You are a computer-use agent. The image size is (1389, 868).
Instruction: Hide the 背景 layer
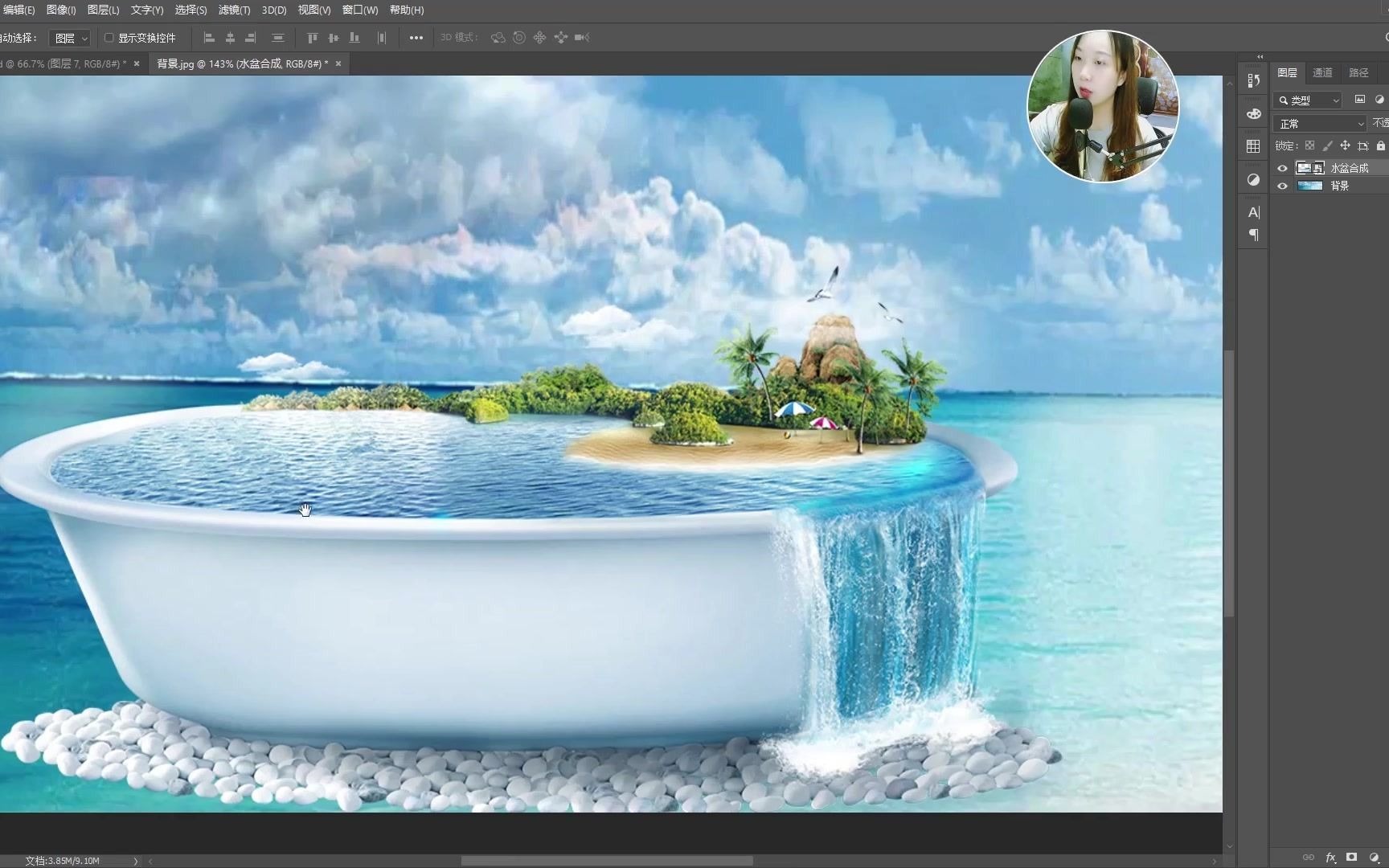click(1282, 186)
